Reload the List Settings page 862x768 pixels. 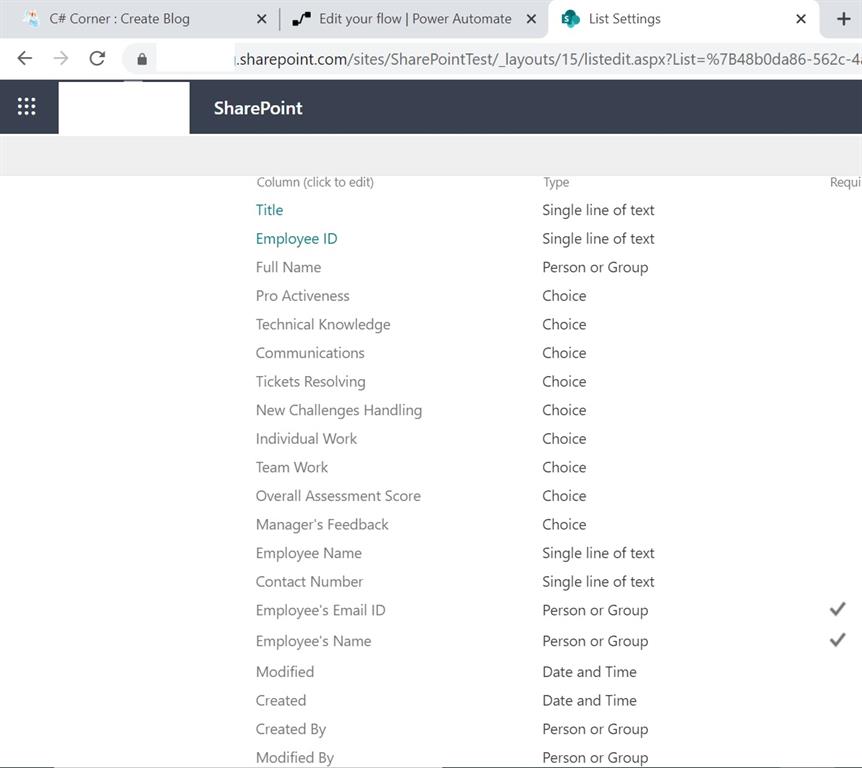97,58
